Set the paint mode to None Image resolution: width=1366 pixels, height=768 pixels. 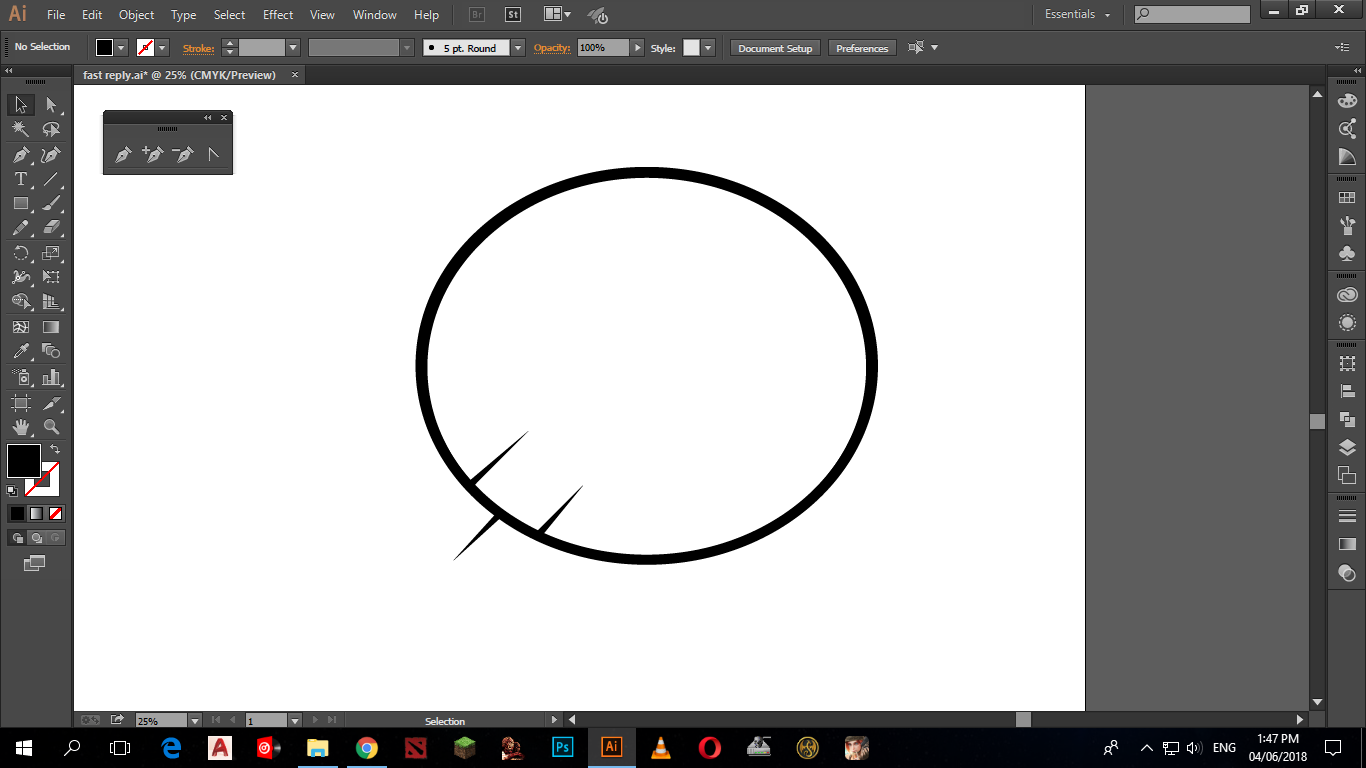56,513
